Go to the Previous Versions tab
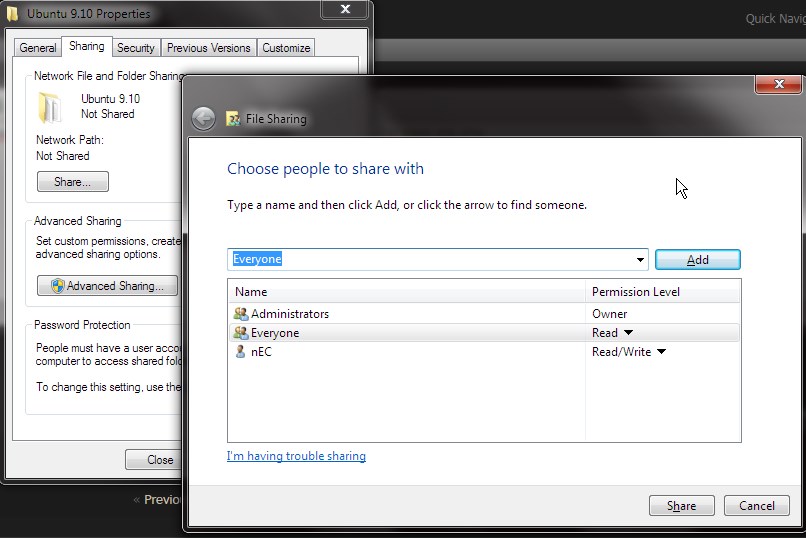The image size is (806, 538). (x=208, y=48)
